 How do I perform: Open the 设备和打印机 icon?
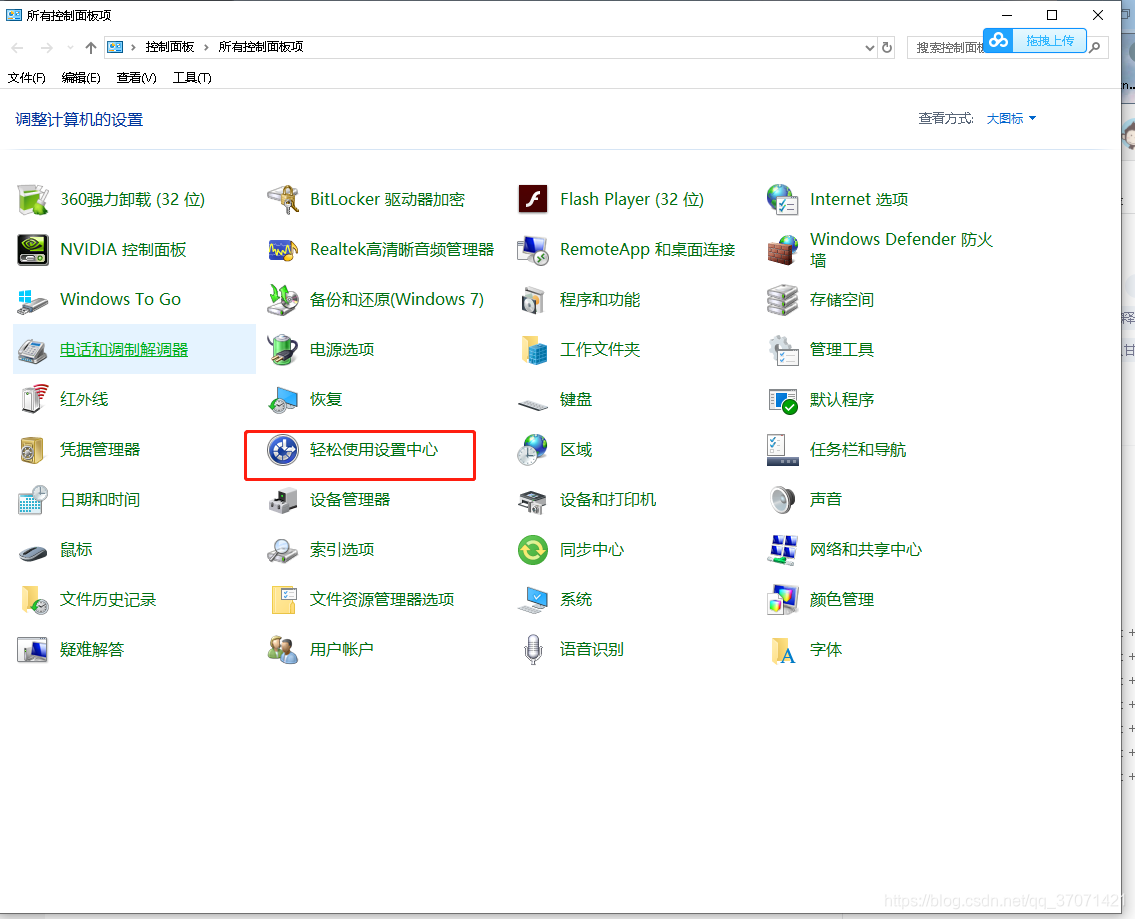pos(533,500)
